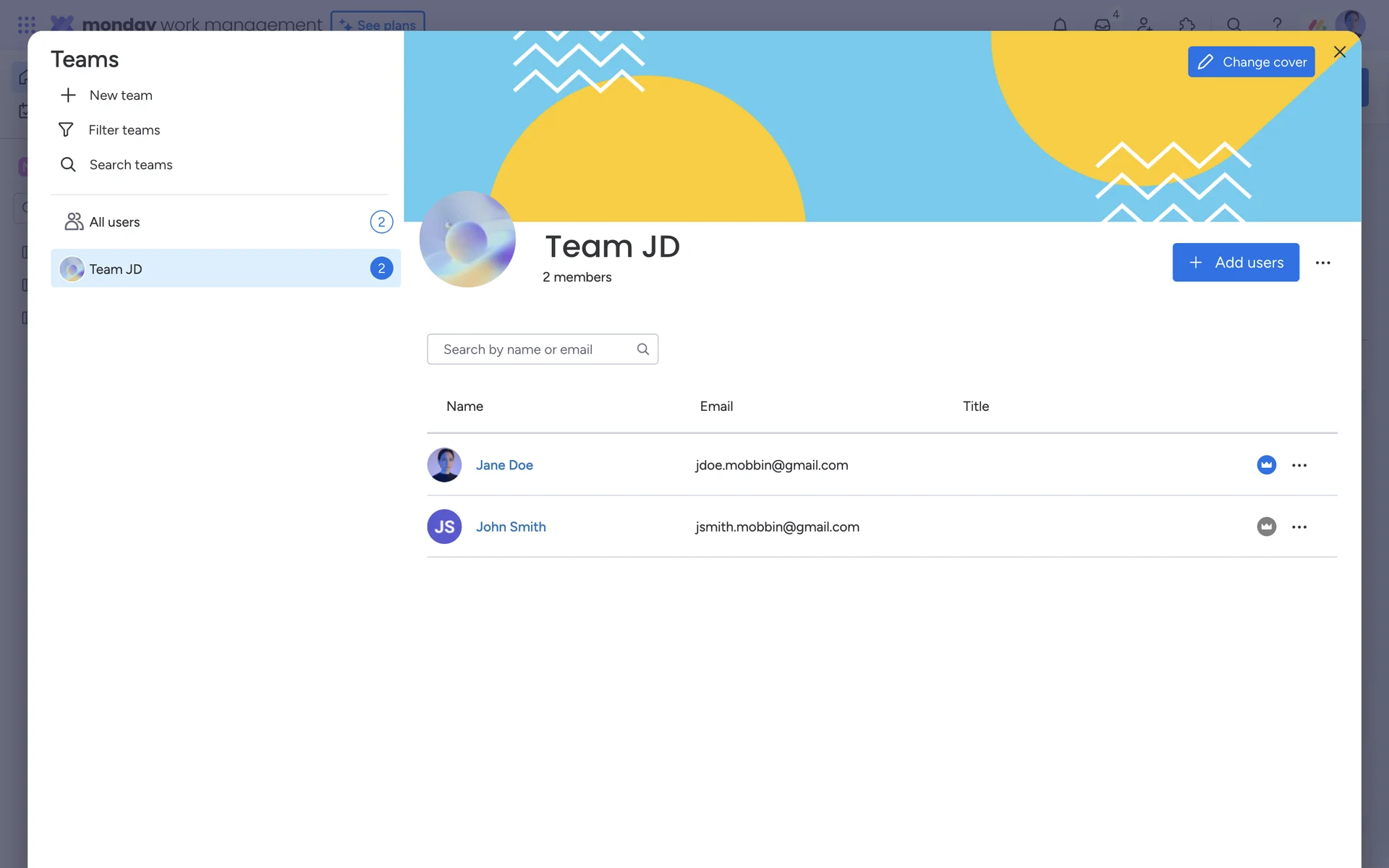Screen dimensions: 1389x868
Task: Open the inbox tray icon
Action: pyautogui.click(x=1102, y=25)
